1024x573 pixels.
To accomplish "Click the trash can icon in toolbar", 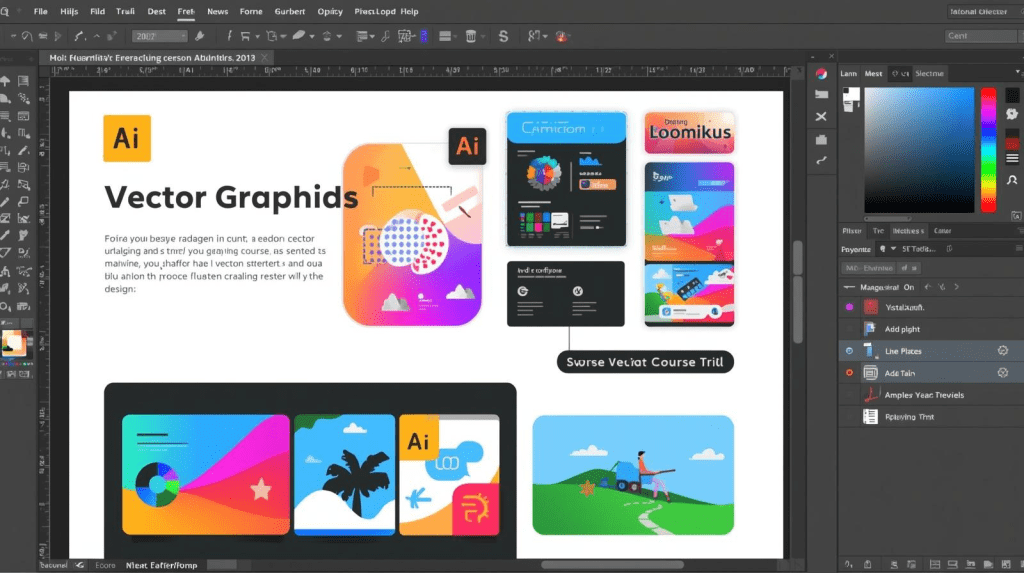I will (471, 37).
